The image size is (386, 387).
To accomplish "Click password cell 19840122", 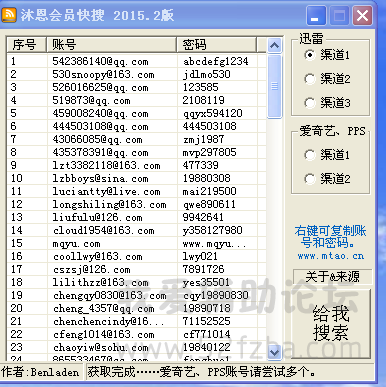I will [207, 347].
